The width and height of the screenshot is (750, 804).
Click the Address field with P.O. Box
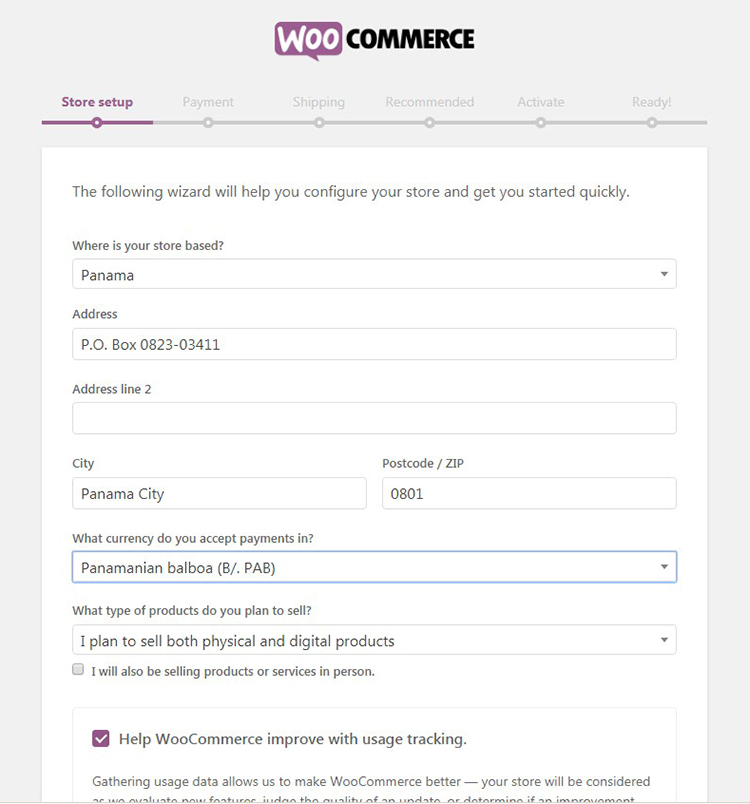[374, 344]
